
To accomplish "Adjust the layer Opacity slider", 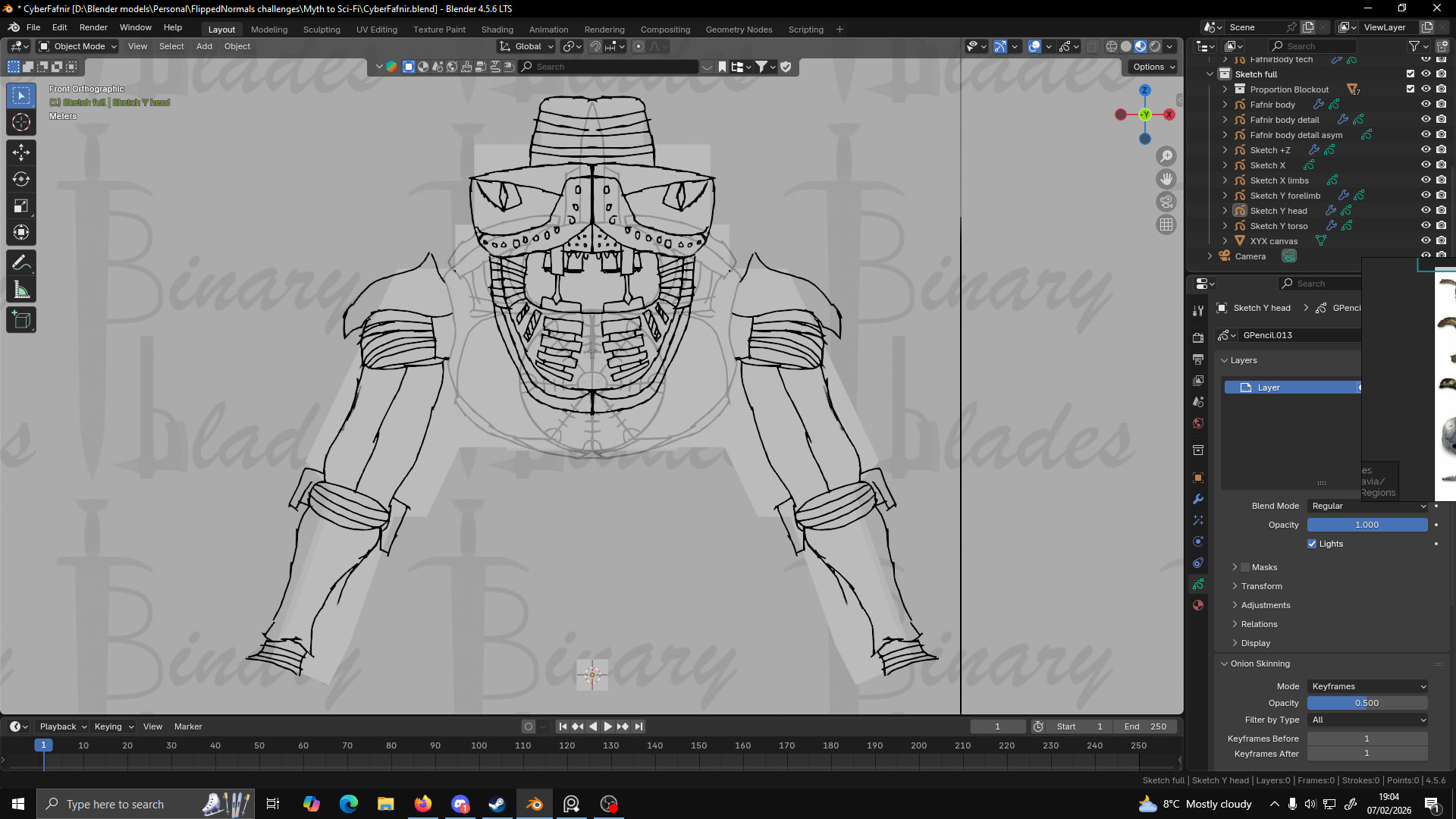I will click(x=1367, y=525).
